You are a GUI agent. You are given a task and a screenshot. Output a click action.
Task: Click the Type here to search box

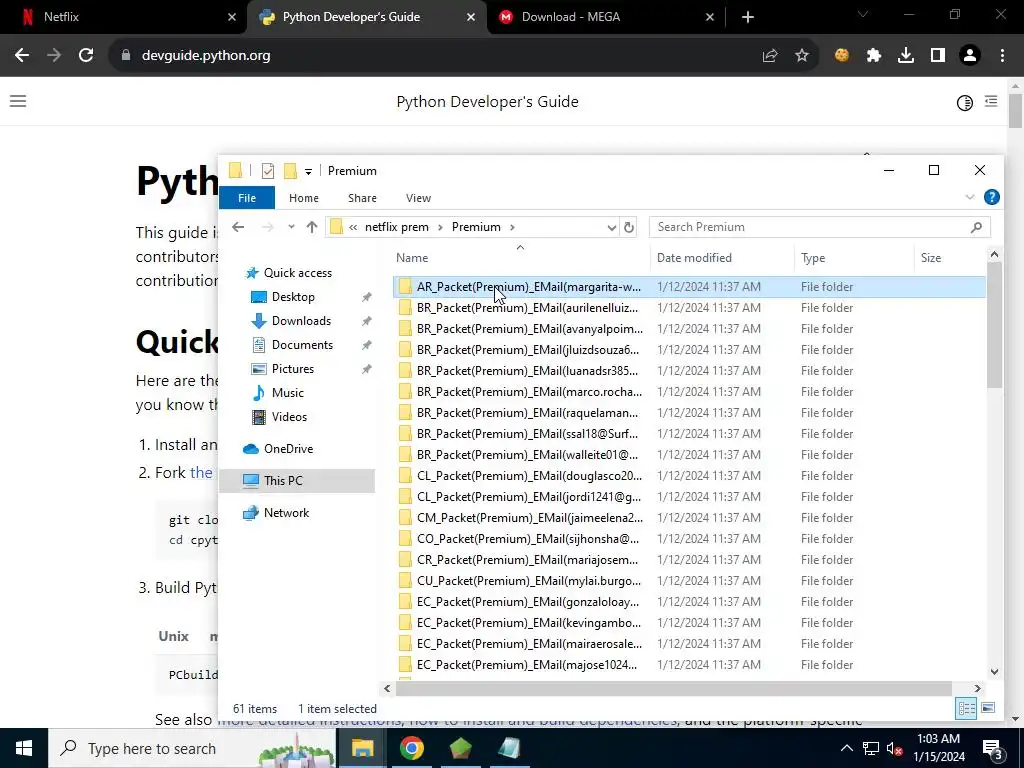point(192,748)
